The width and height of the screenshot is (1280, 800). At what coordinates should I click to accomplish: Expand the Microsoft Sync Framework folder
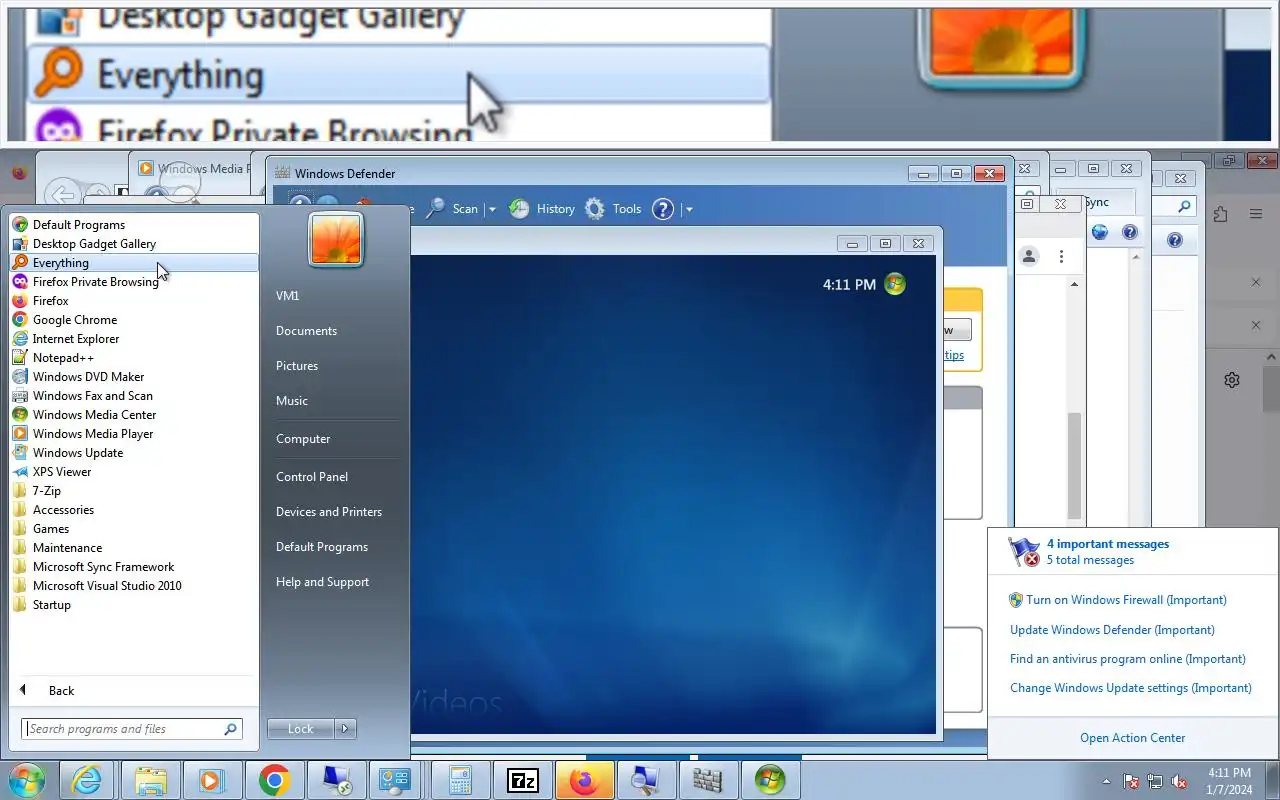[134, 567]
